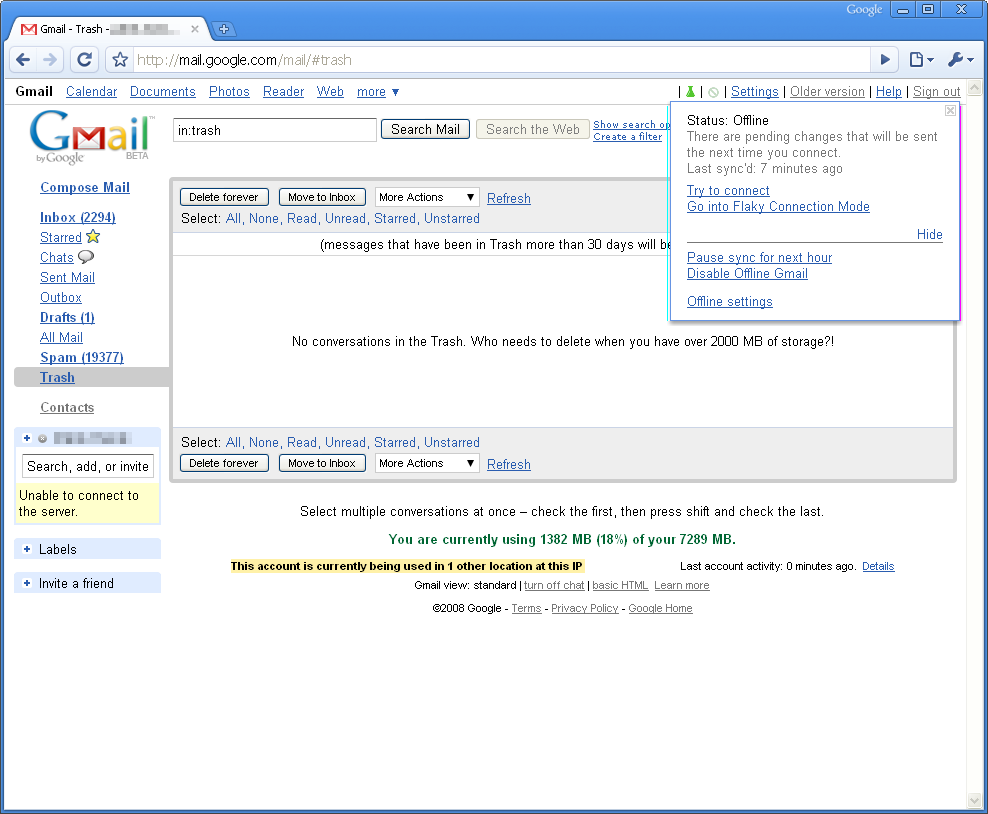
Task: Open the Documents link
Action: click(x=163, y=92)
